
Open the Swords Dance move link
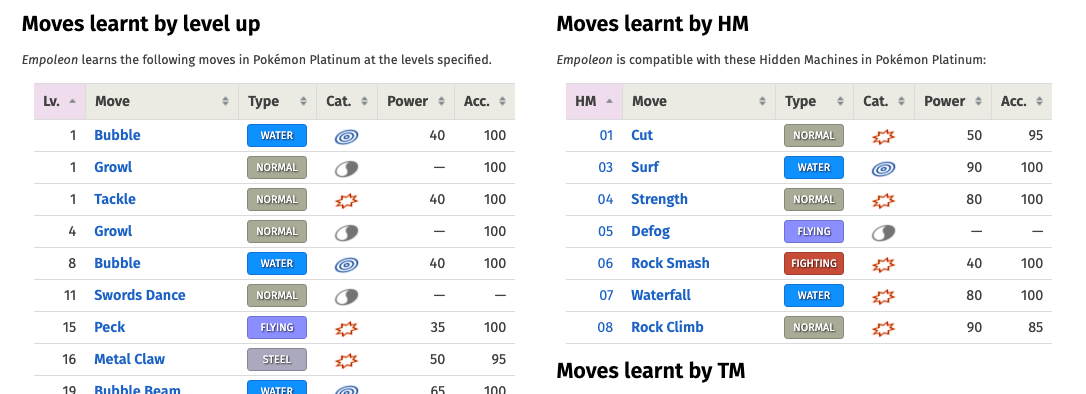tap(140, 295)
